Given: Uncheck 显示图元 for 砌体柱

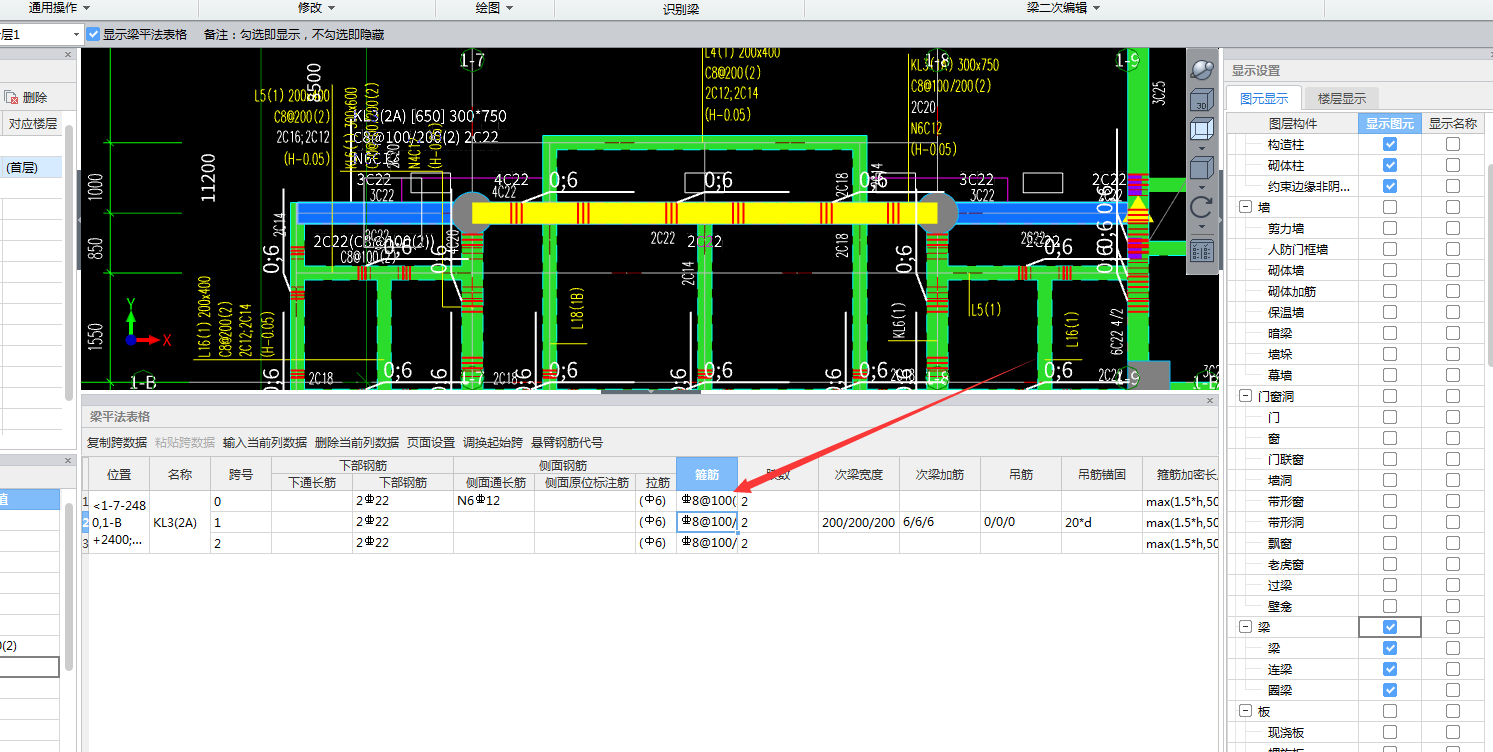Looking at the screenshot, I should (1390, 165).
